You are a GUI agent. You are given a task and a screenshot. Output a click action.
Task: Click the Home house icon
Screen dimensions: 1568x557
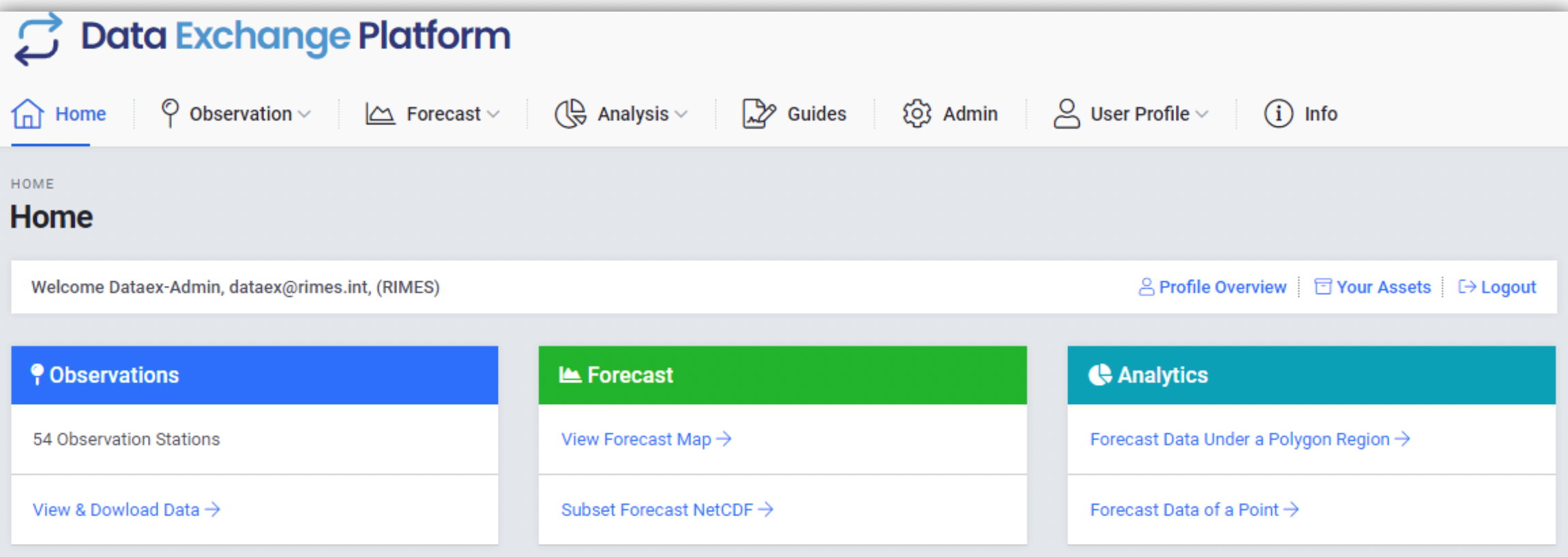pyautogui.click(x=27, y=114)
